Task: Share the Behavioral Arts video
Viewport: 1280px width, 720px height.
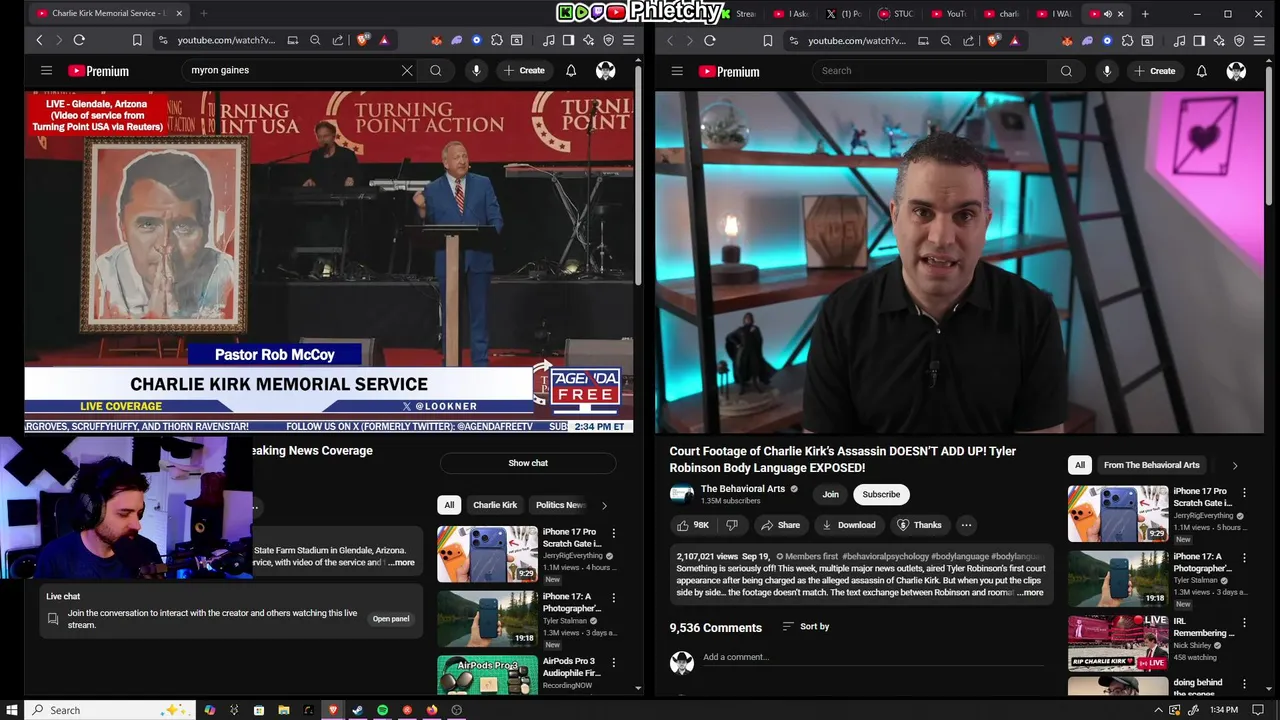Action: [x=780, y=525]
